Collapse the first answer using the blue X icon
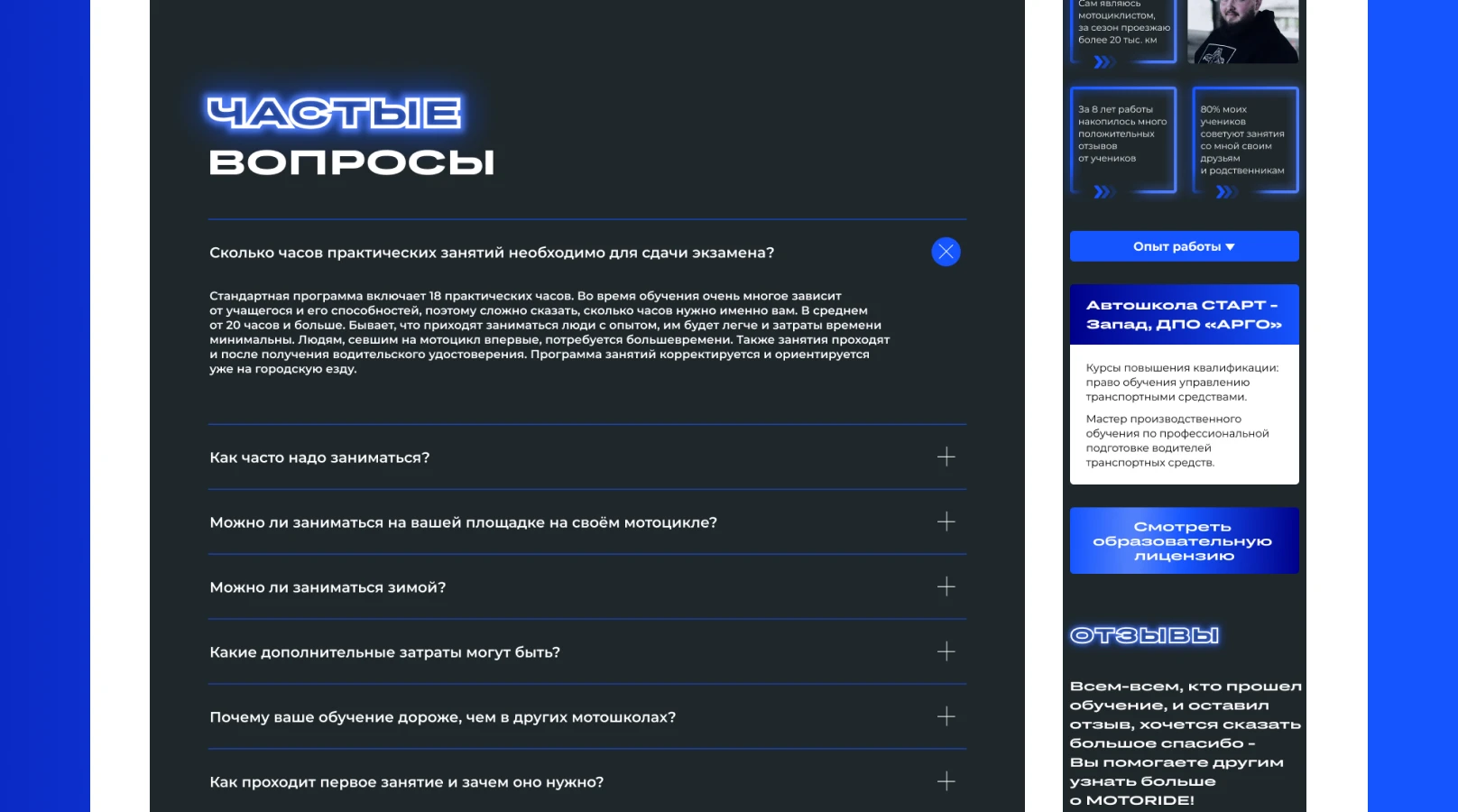This screenshot has height=812, width=1458. pos(946,252)
